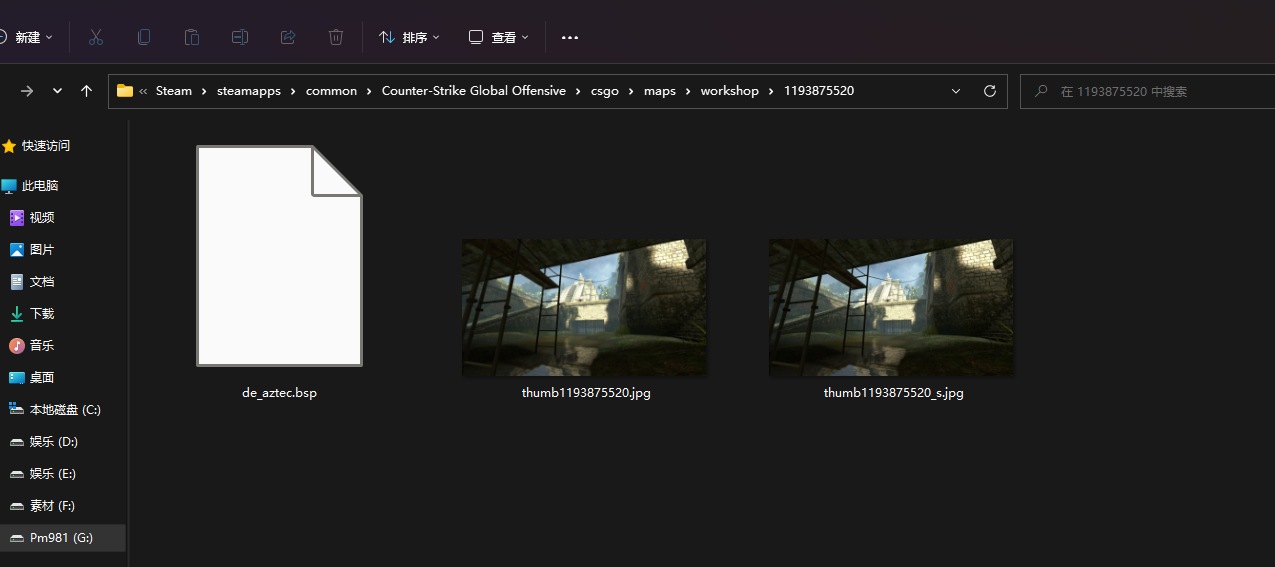Select the de_aztec.bsp file icon
Image resolution: width=1275 pixels, height=567 pixels.
pyautogui.click(x=279, y=256)
